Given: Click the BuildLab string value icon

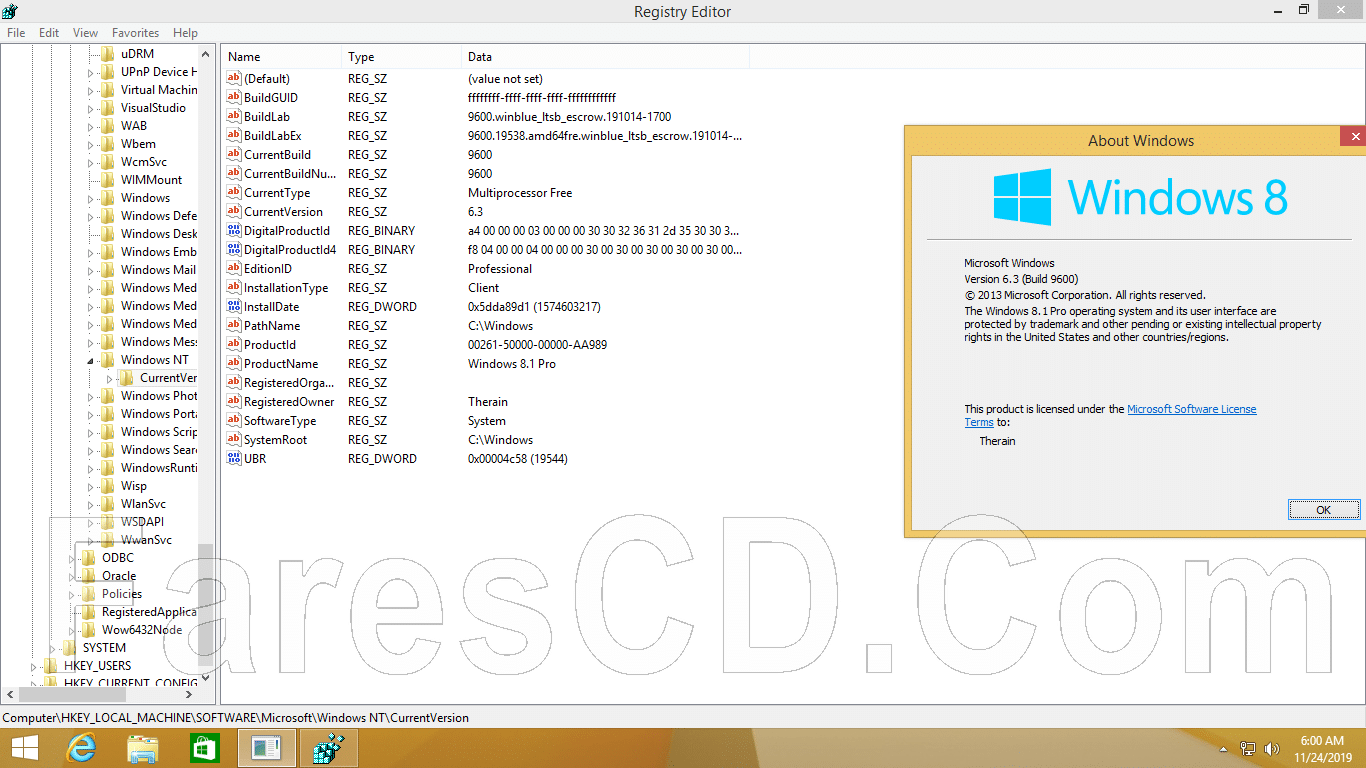Looking at the screenshot, I should (x=234, y=117).
